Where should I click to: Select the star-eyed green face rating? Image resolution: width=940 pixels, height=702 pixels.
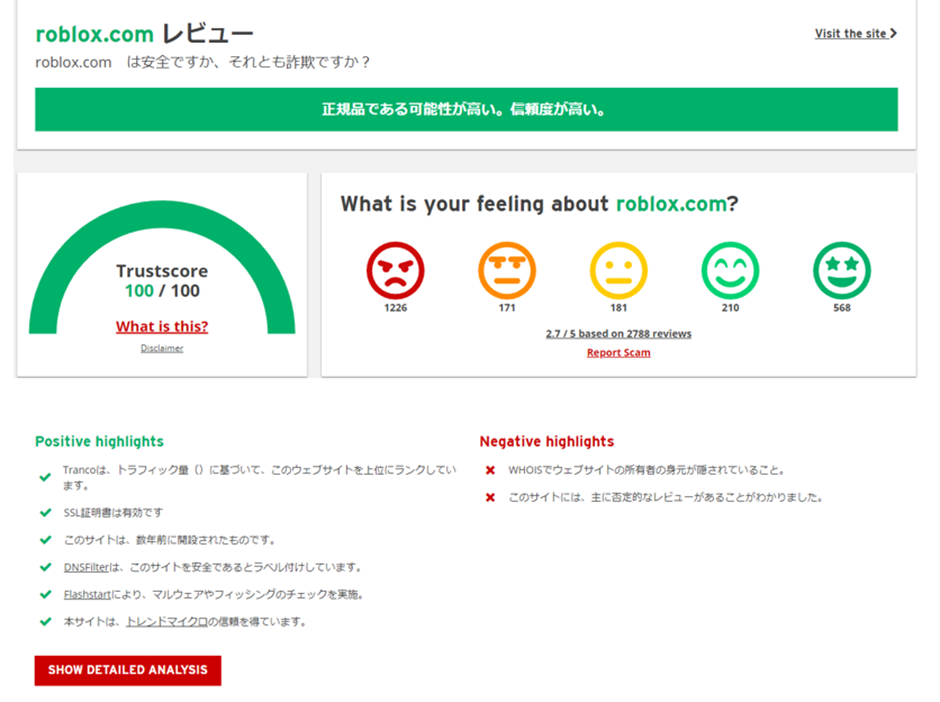pyautogui.click(x=842, y=270)
